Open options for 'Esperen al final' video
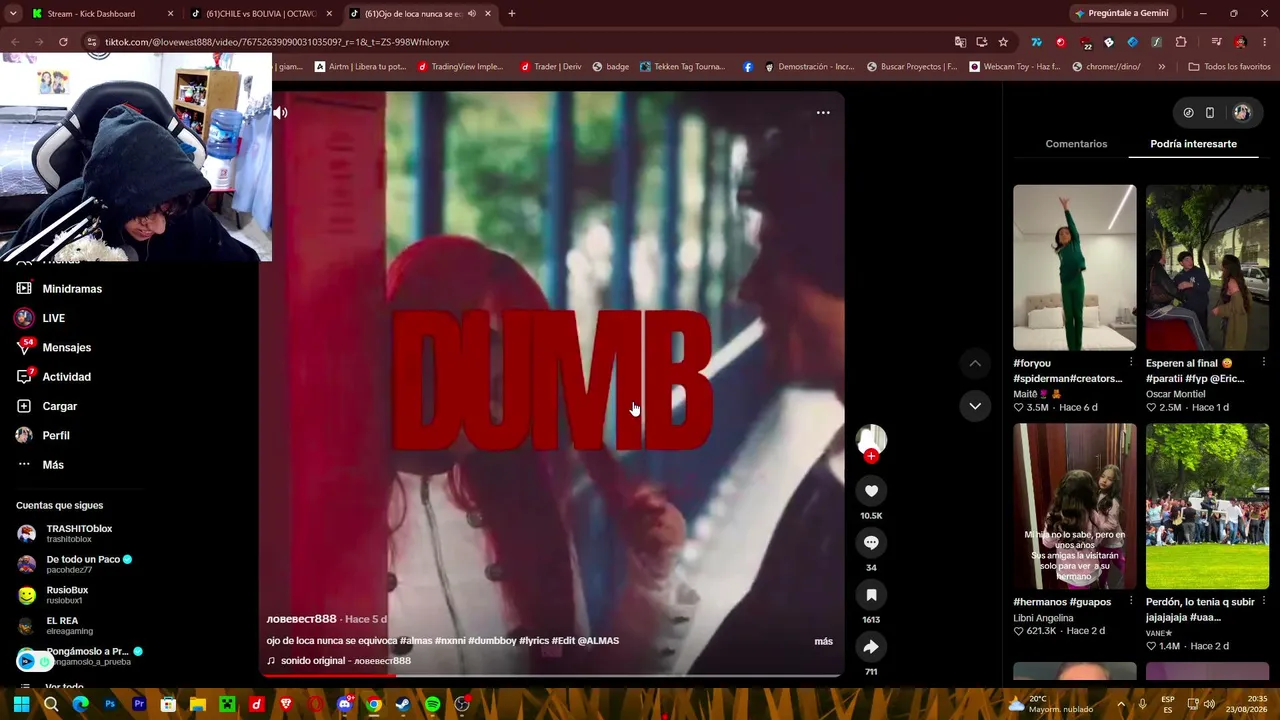The height and width of the screenshot is (720, 1280). point(1264,362)
